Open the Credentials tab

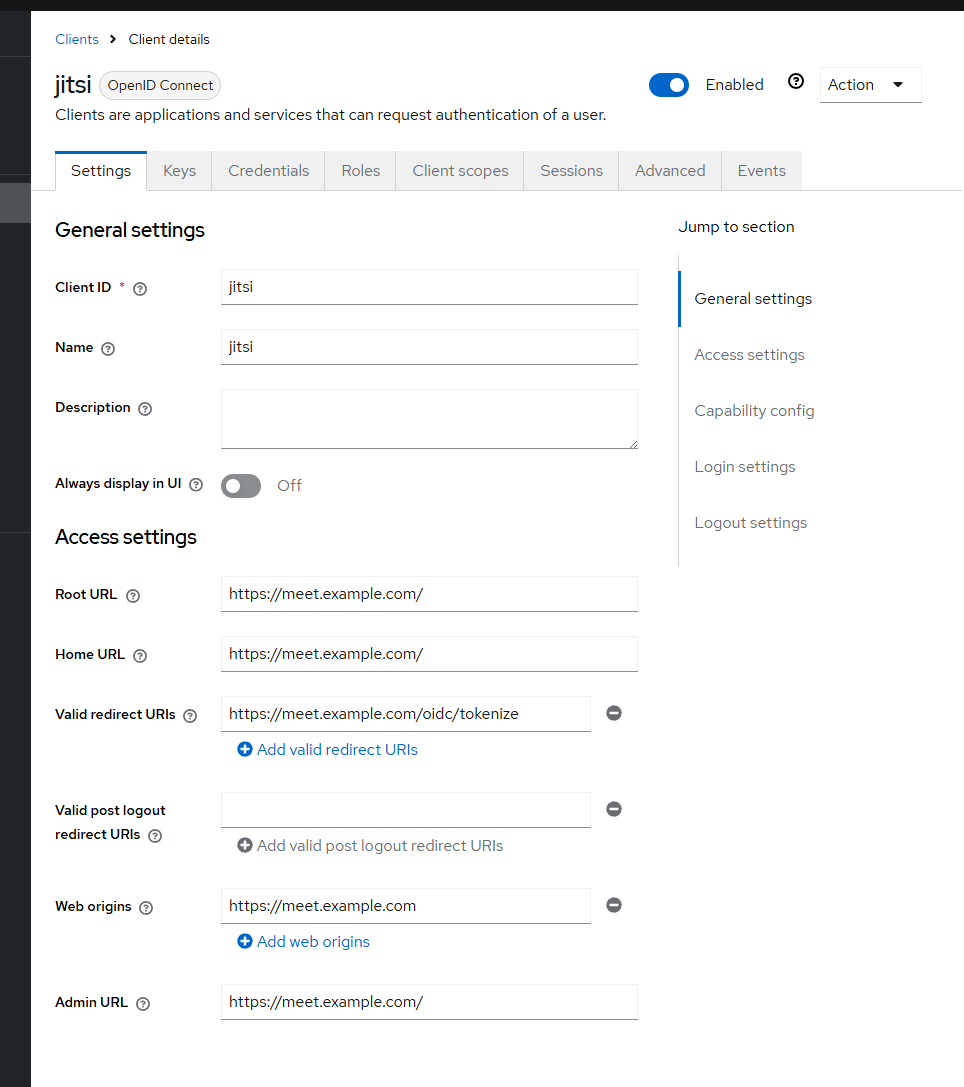(x=269, y=171)
